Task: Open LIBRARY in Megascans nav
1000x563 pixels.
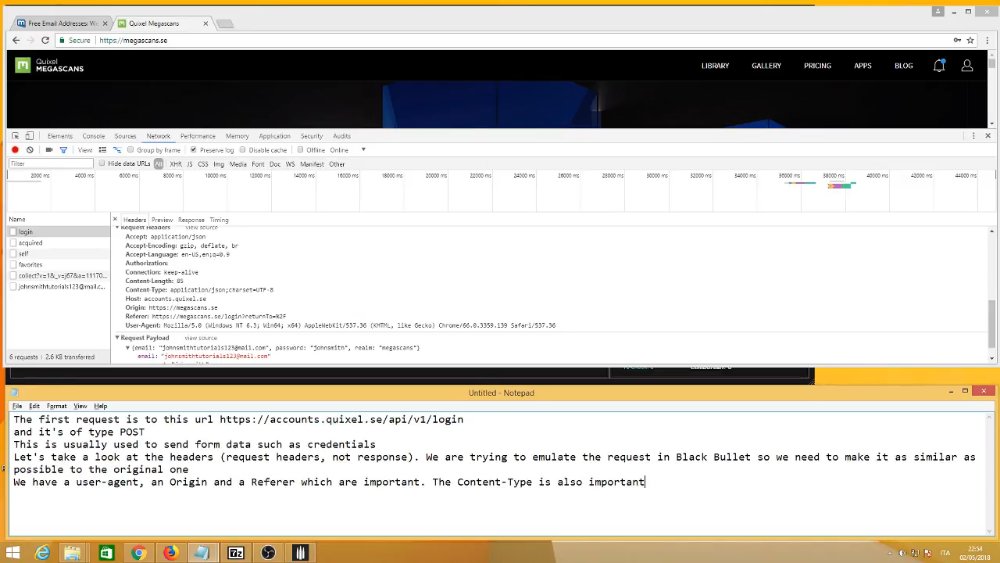Action: [x=715, y=66]
